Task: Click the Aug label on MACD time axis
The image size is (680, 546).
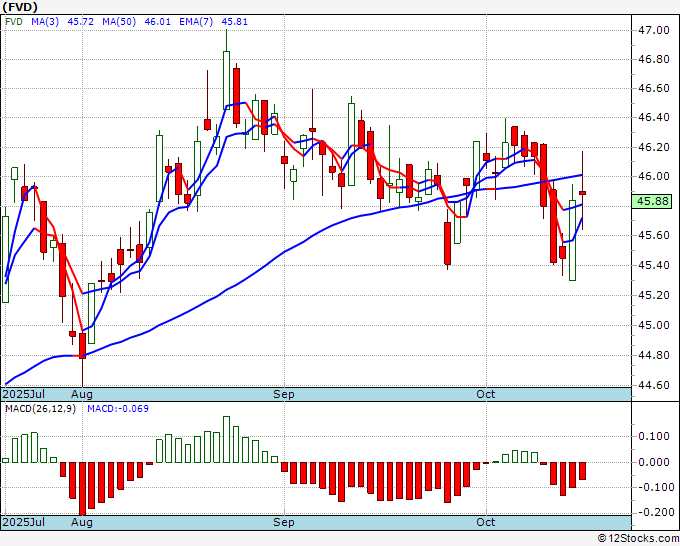Action: pos(82,523)
